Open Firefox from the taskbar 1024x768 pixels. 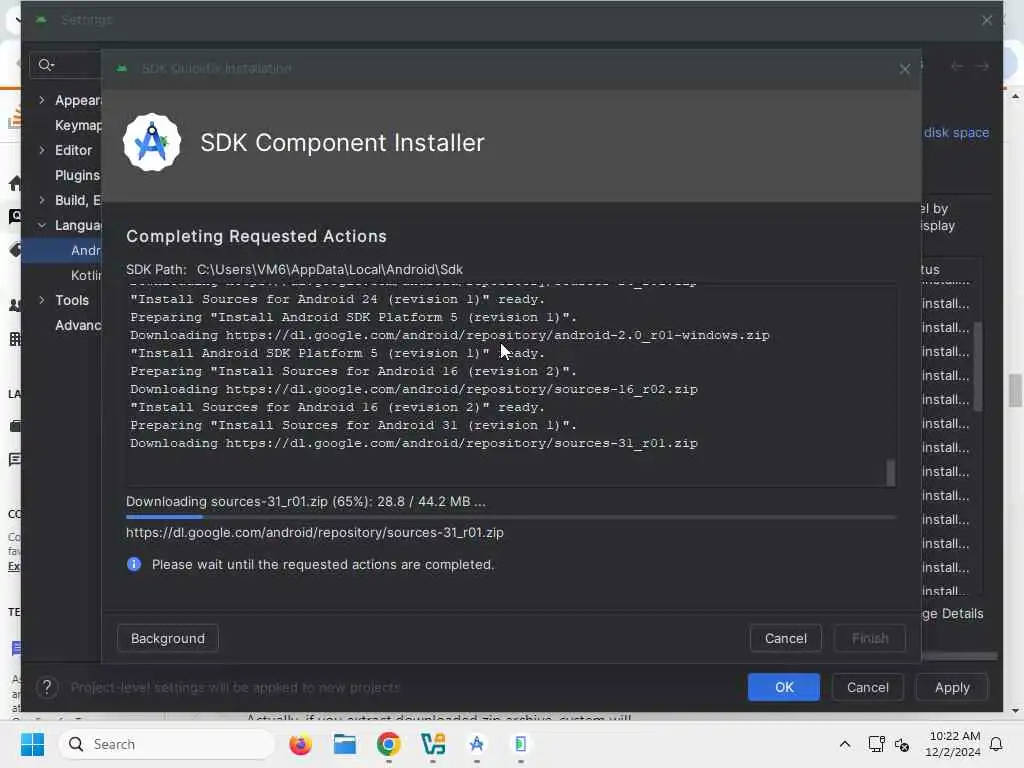[x=300, y=744]
